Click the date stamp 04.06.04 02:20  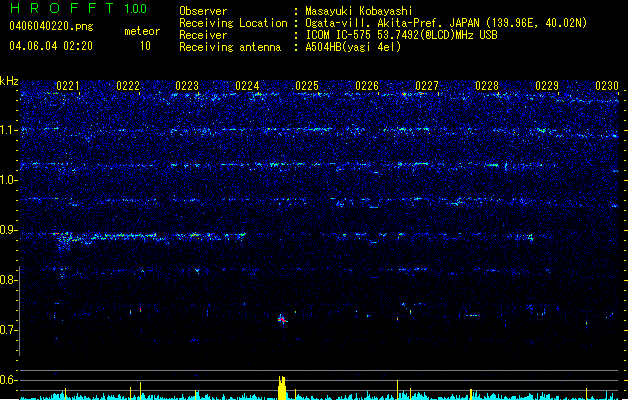pos(51,46)
